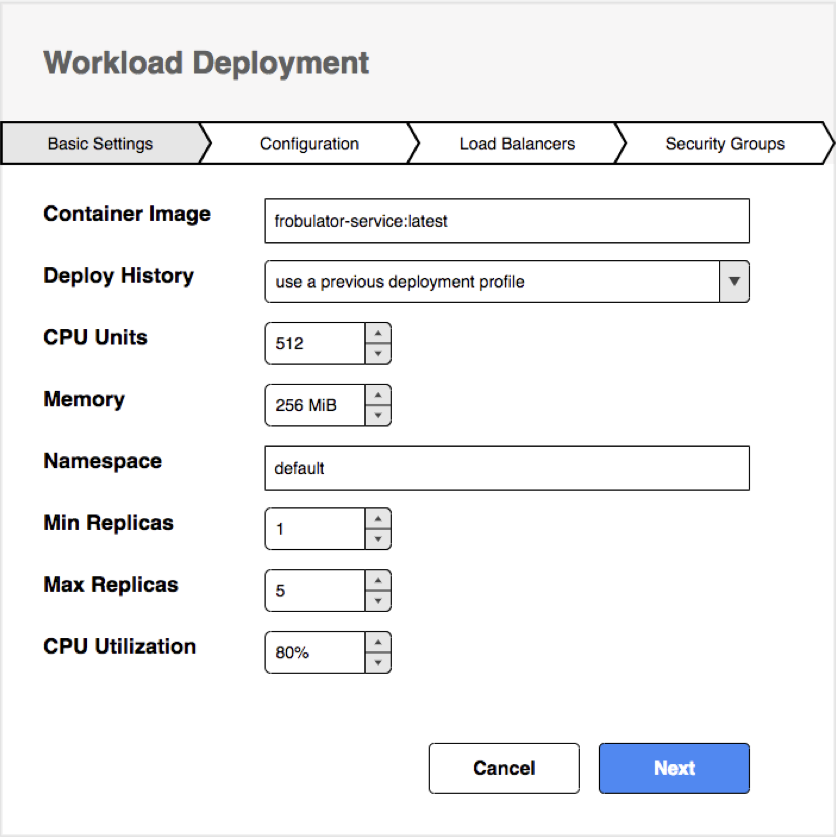The height and width of the screenshot is (837, 836).
Task: Lower Min Replicas with down arrow
Action: 378,539
